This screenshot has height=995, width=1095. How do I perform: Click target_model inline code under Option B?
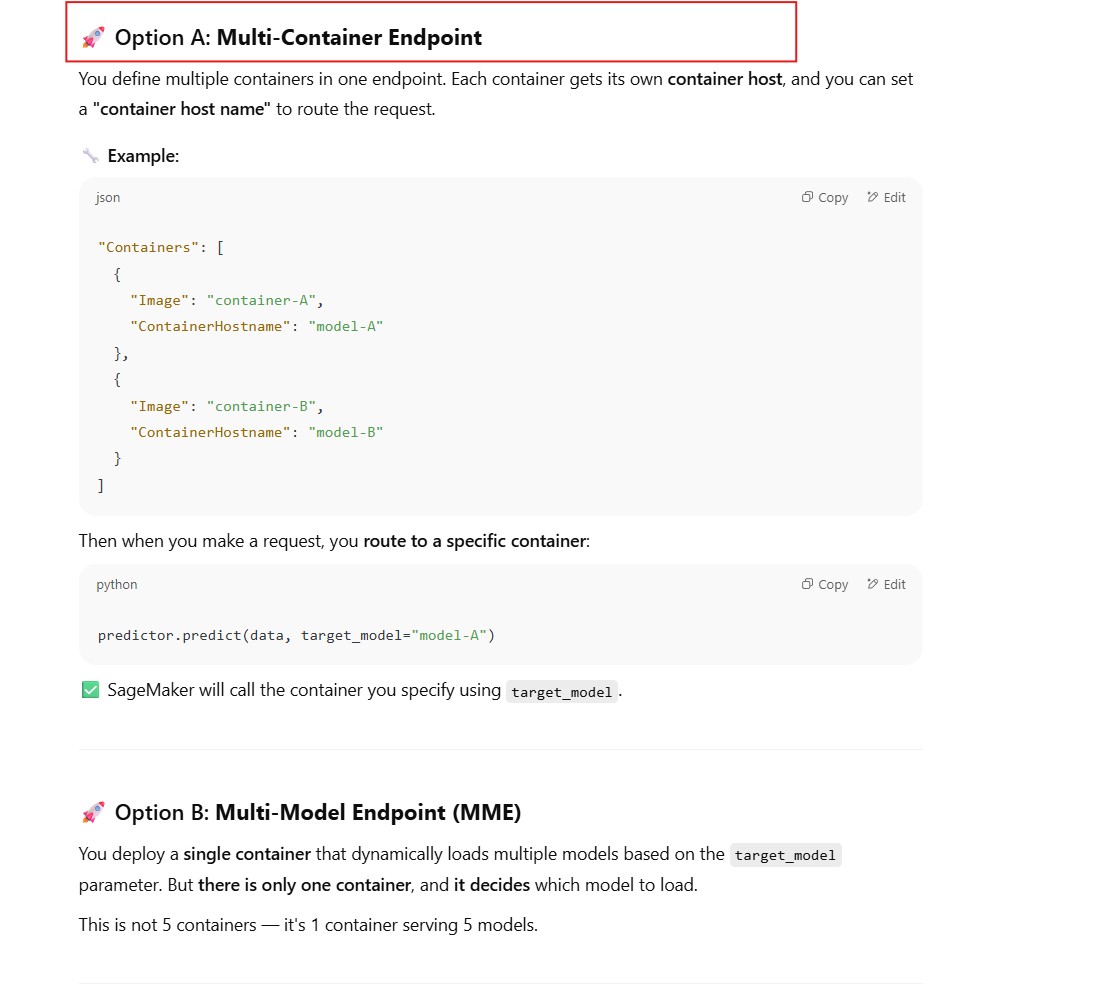pyautogui.click(x=785, y=855)
